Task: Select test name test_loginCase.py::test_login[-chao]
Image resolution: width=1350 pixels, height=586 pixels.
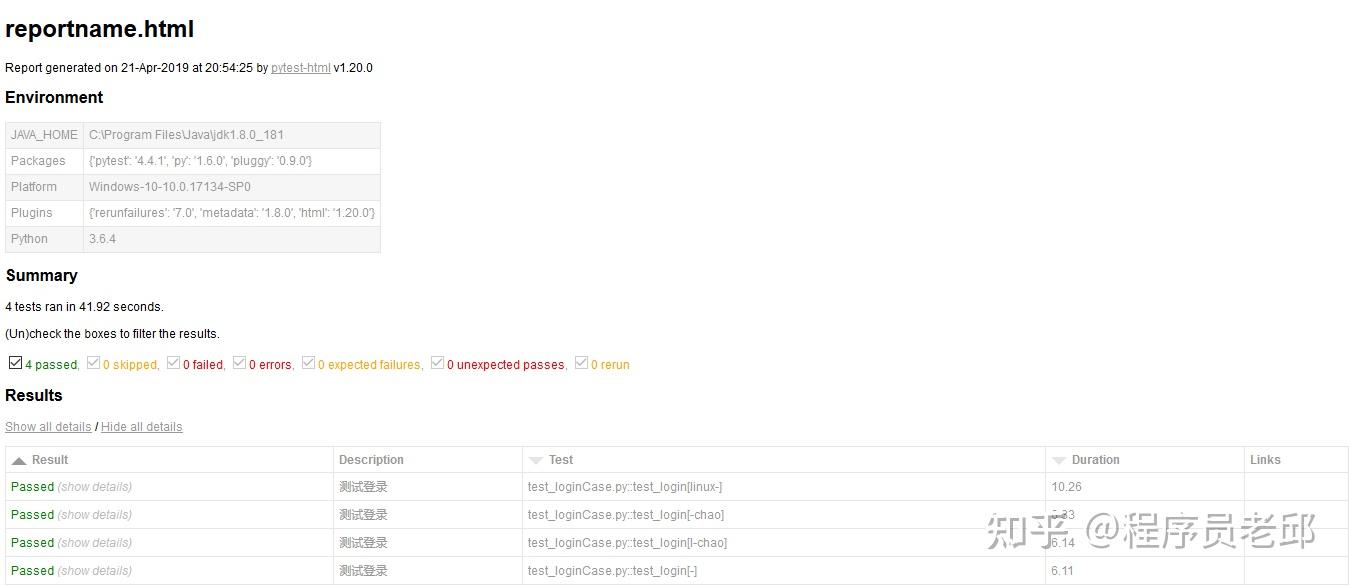Action: click(x=626, y=515)
